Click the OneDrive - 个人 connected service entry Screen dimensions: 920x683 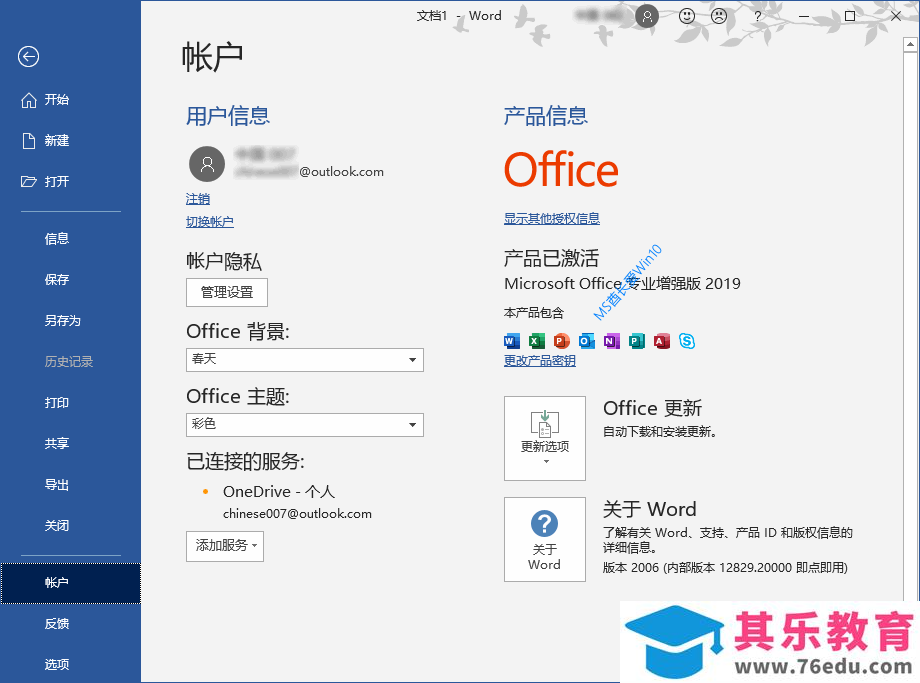(x=279, y=492)
